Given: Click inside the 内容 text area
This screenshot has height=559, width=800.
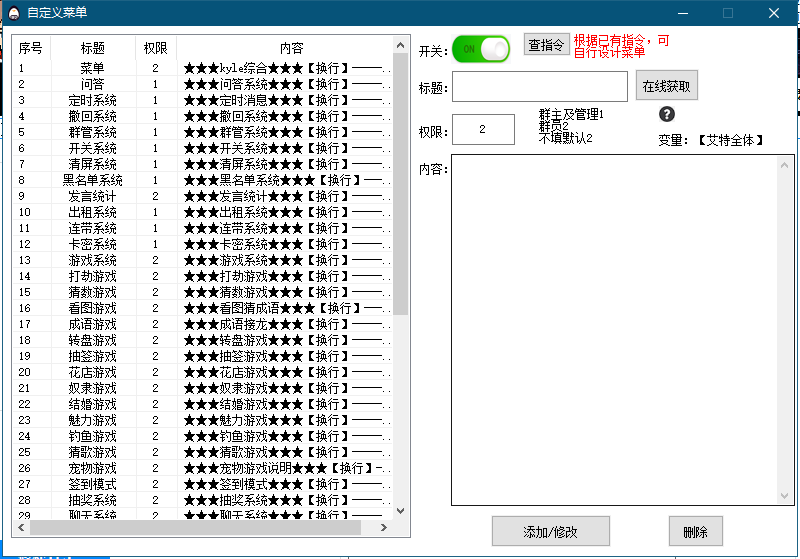Looking at the screenshot, I should coord(614,330).
